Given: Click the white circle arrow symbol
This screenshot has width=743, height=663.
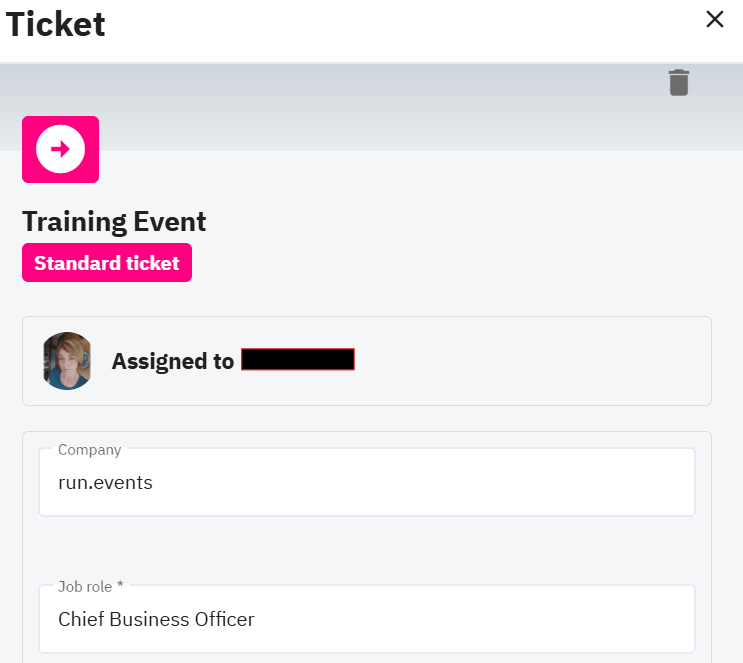Looking at the screenshot, I should point(60,150).
